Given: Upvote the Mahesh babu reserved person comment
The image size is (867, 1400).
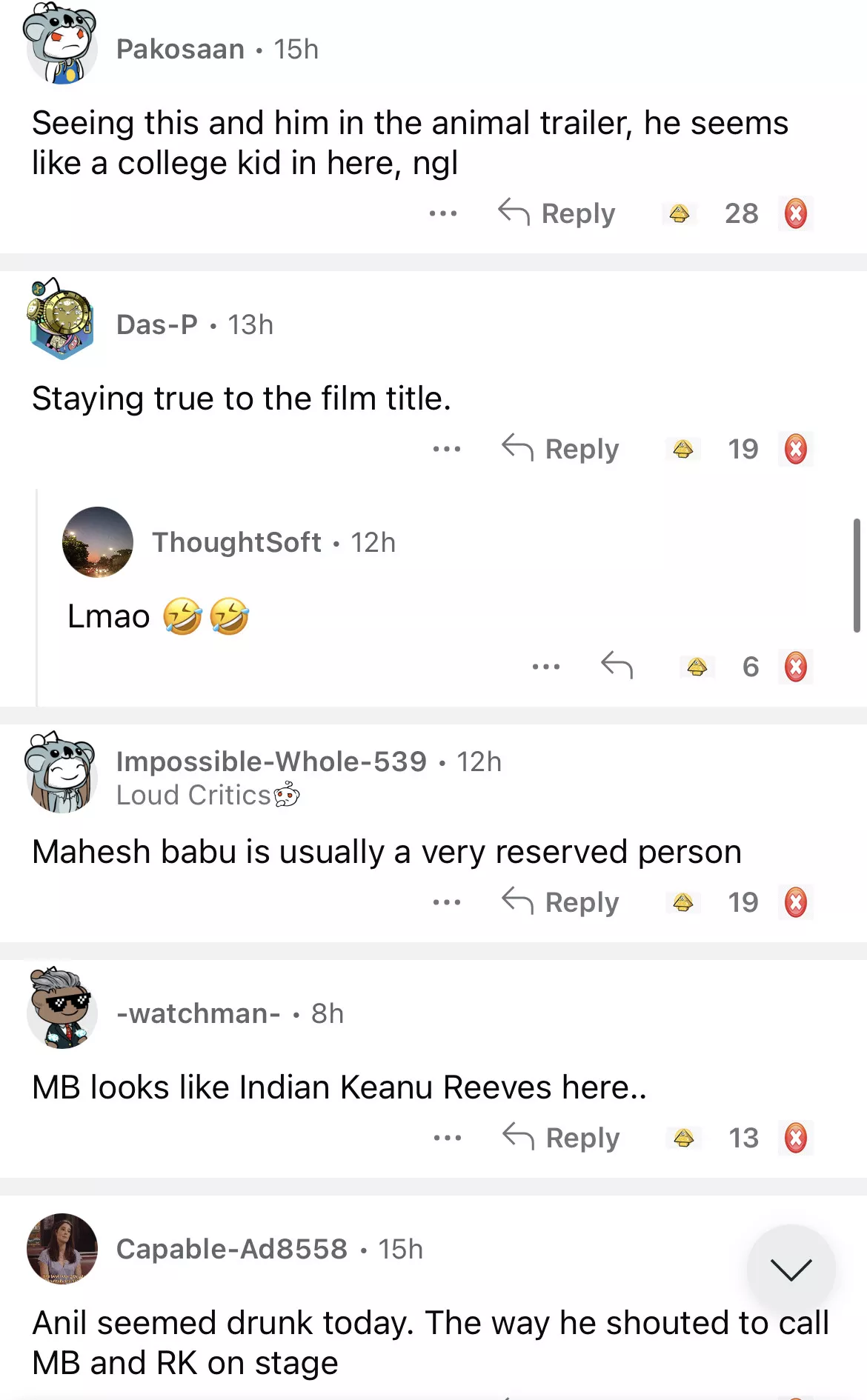Looking at the screenshot, I should [x=683, y=902].
